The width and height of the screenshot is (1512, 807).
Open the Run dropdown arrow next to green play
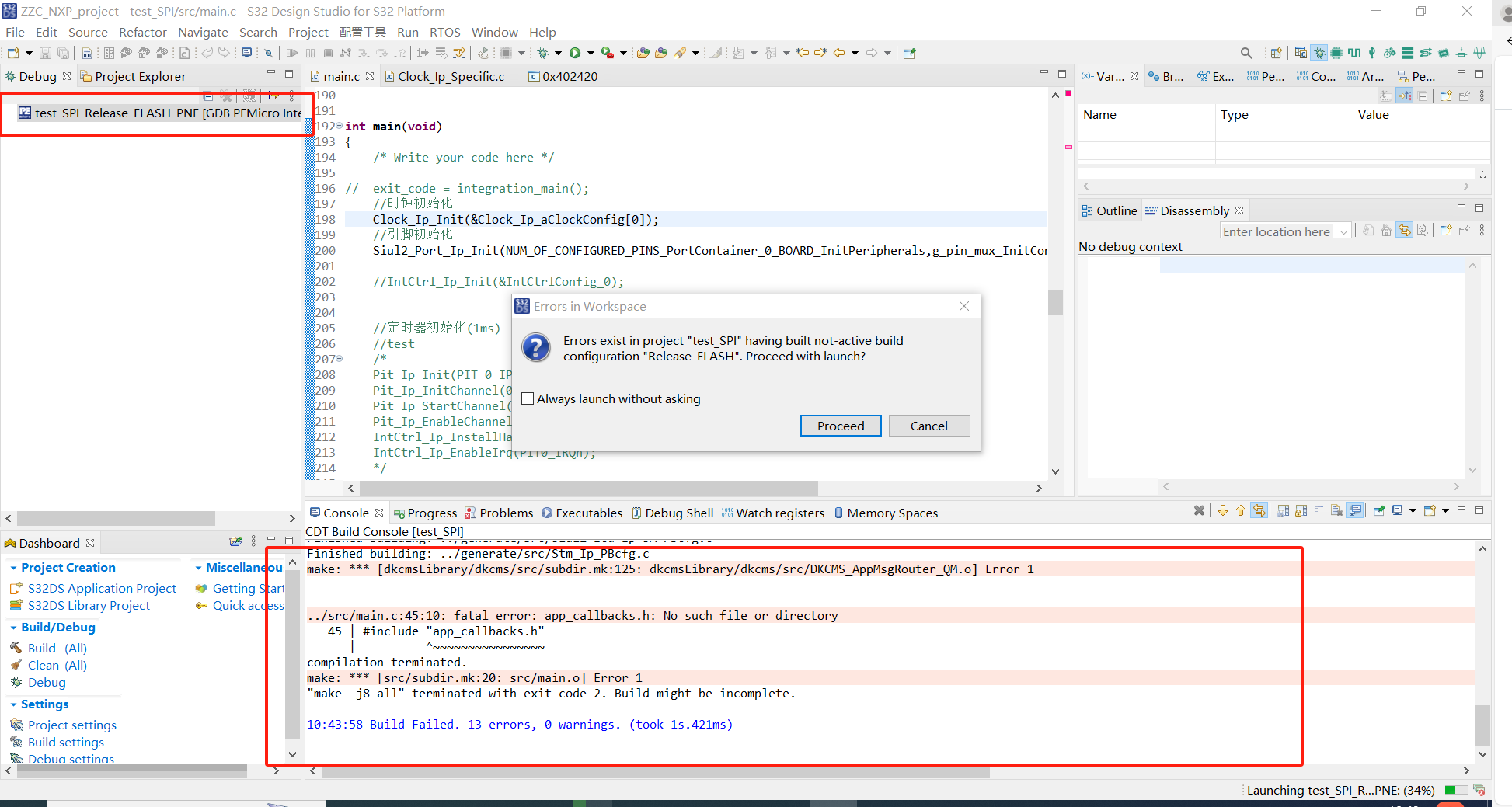[591, 53]
